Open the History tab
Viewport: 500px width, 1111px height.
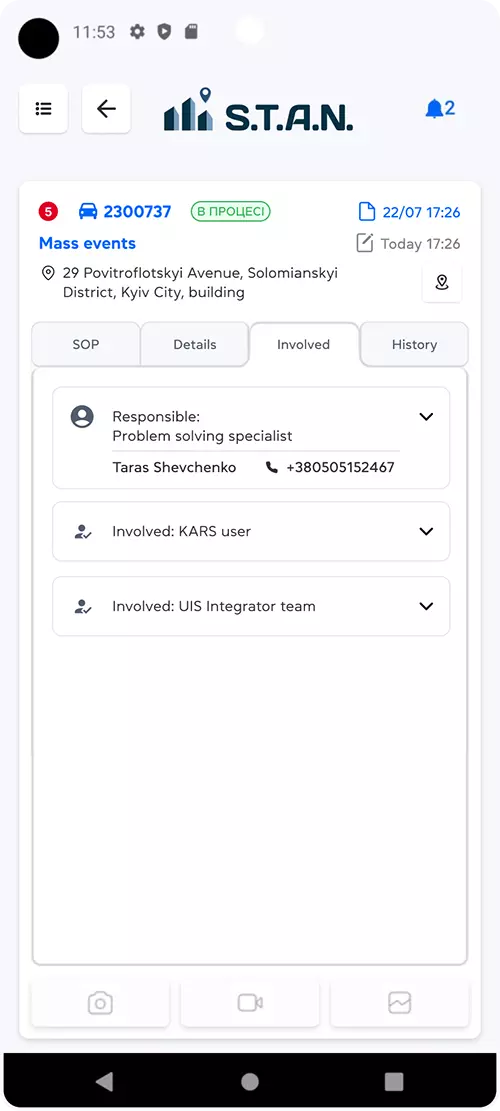(414, 344)
